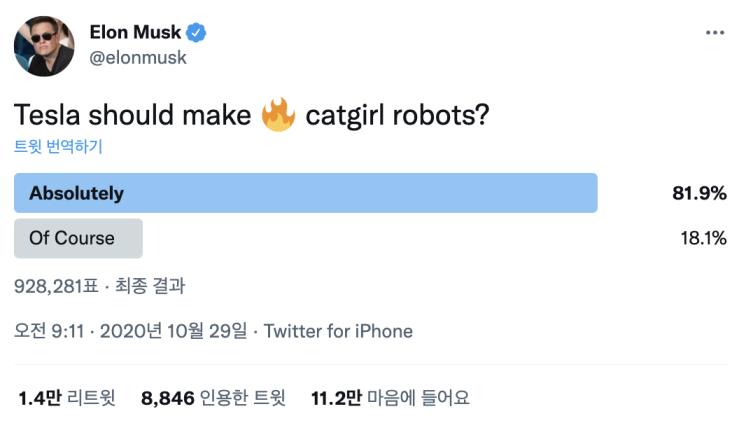This screenshot has width=746, height=423.
Task: Click the blue verified badge icon
Action: click(197, 33)
